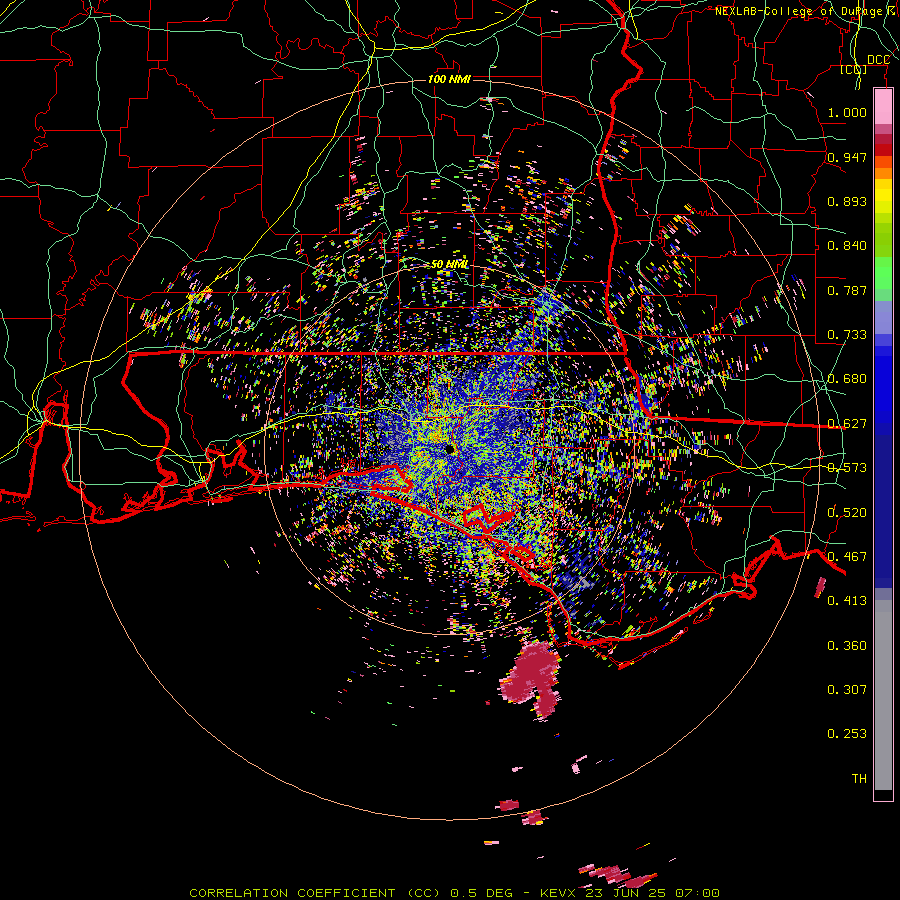The width and height of the screenshot is (900, 900).
Task: Click the 100 NMI range ring label
Action: (x=449, y=79)
